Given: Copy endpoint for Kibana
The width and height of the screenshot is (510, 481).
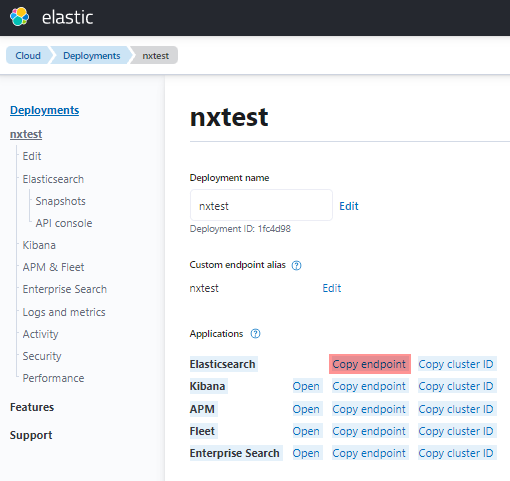Looking at the screenshot, I should click(x=370, y=386).
